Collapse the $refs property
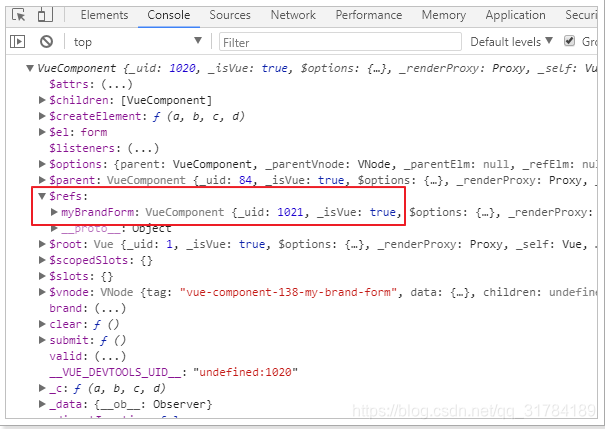 [x=42, y=196]
